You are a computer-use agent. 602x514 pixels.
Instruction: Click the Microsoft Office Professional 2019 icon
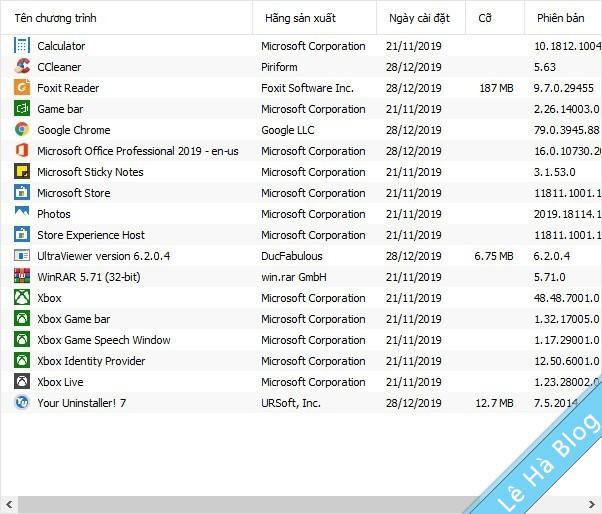(22, 150)
